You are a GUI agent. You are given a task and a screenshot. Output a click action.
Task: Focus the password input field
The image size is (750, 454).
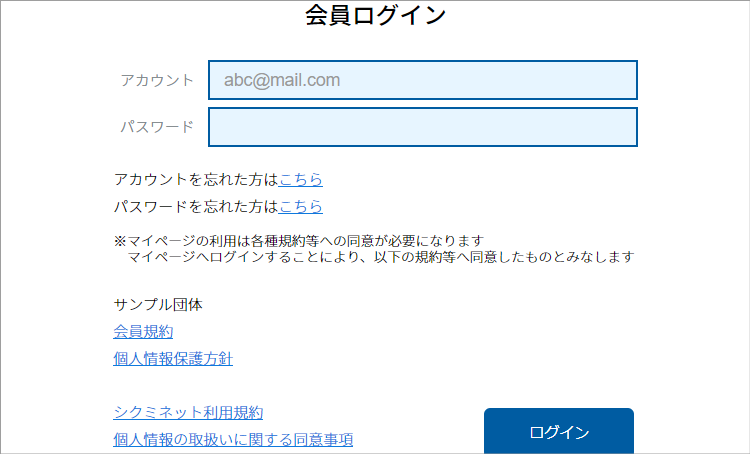click(x=422, y=127)
